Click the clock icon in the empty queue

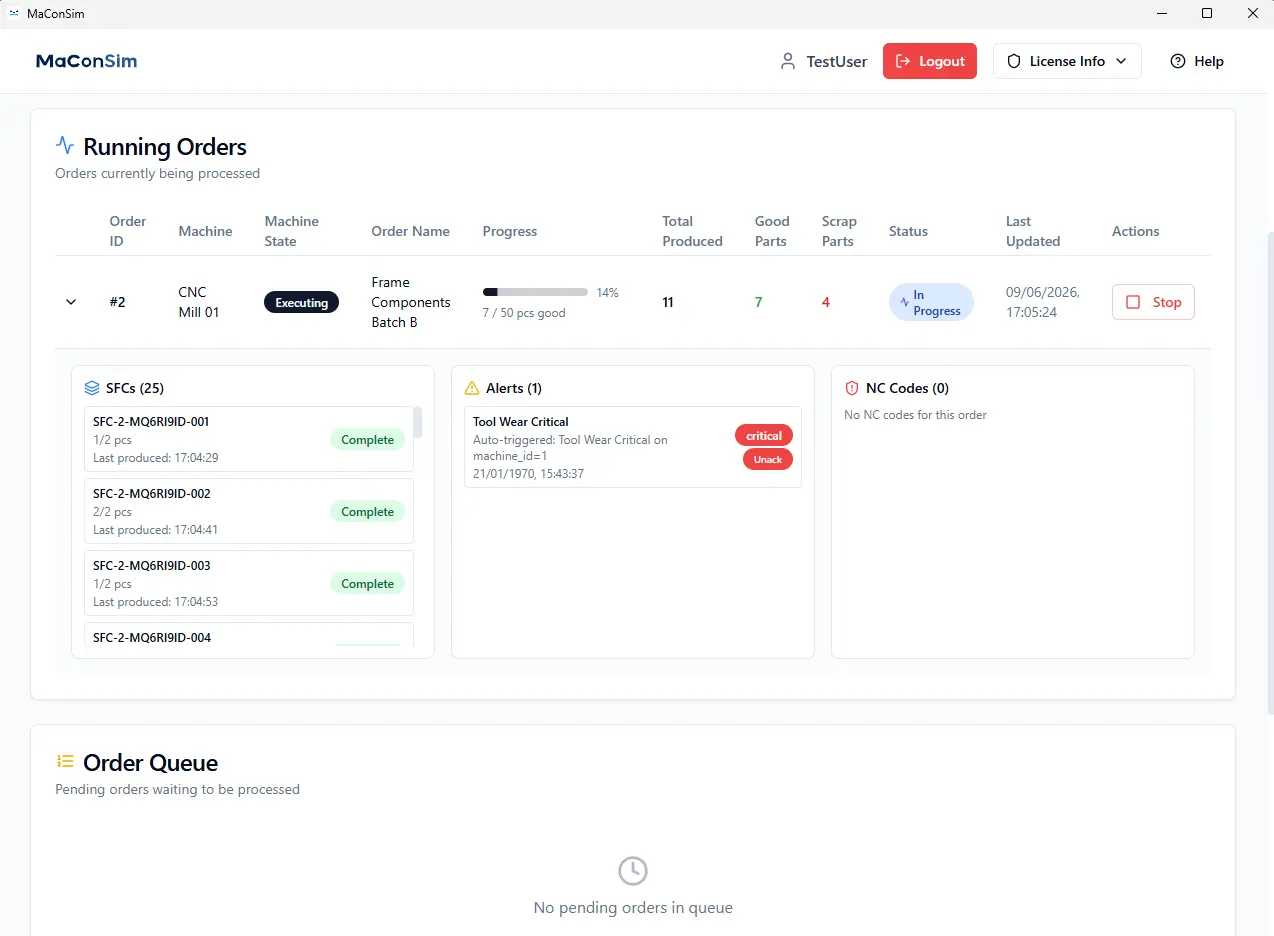(x=633, y=870)
